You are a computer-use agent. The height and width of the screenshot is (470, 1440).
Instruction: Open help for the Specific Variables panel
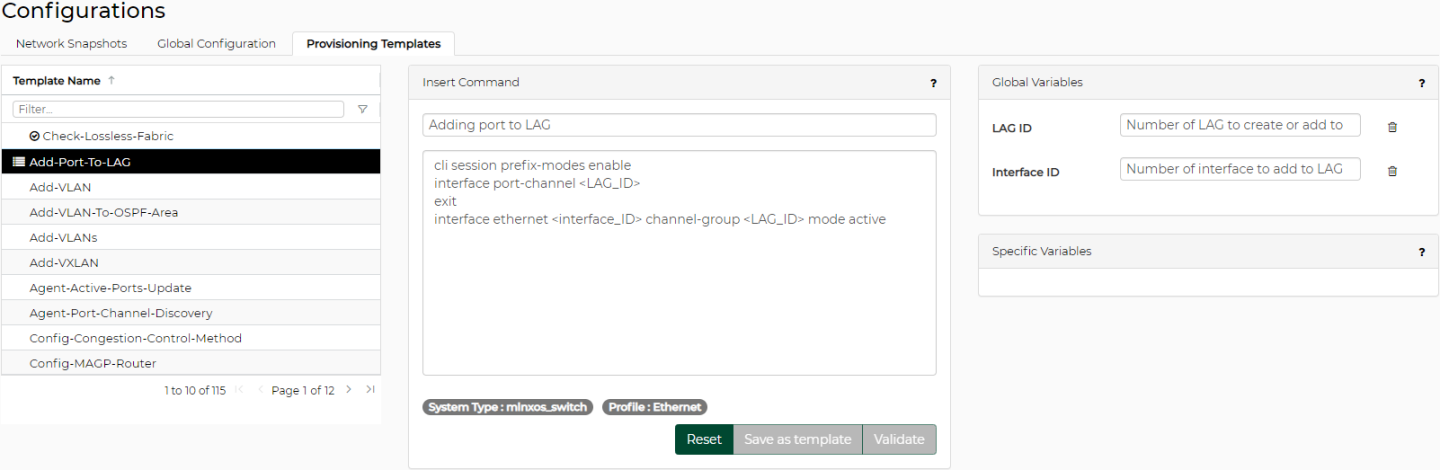pyautogui.click(x=1421, y=252)
